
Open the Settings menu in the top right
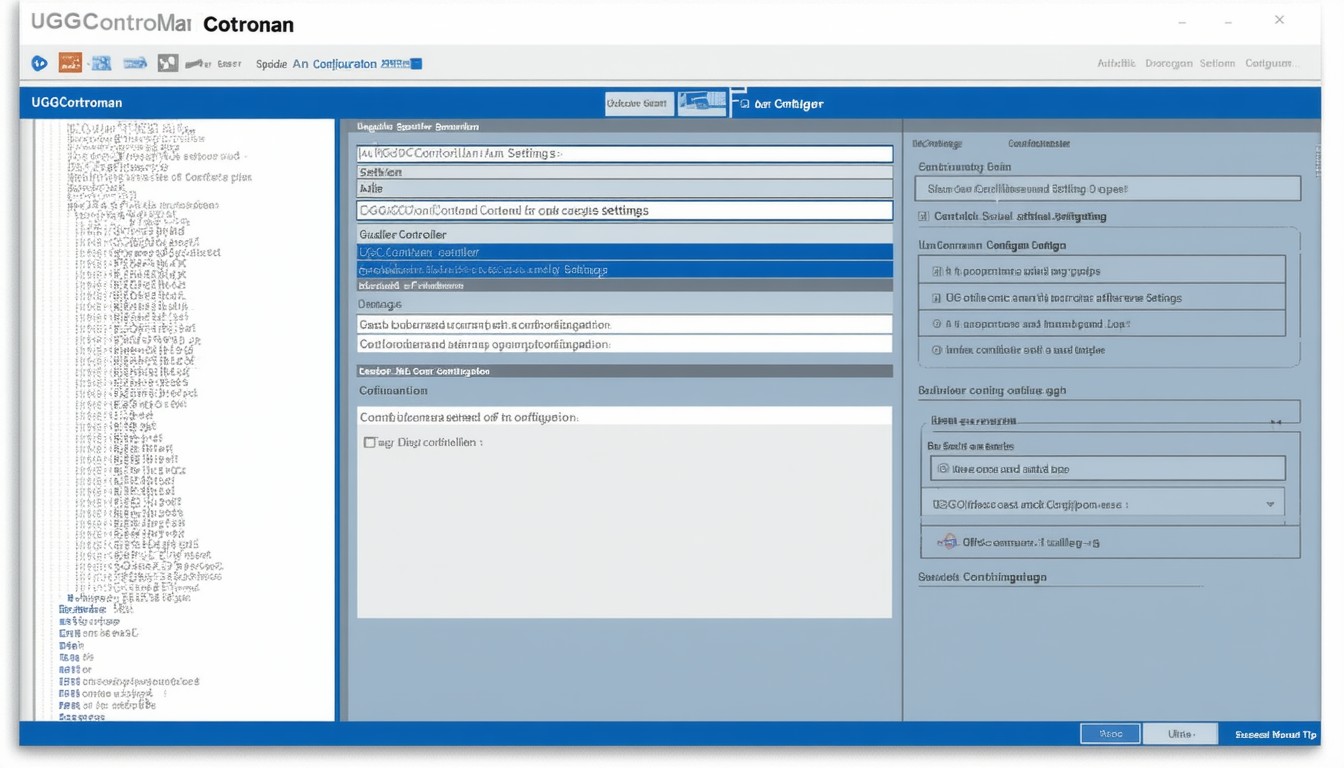pyautogui.click(x=1216, y=63)
